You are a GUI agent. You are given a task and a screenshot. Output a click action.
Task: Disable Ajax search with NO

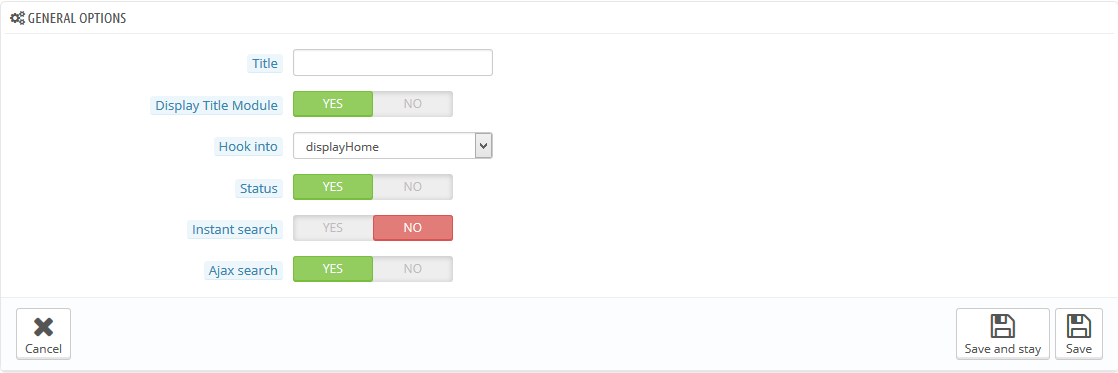pyautogui.click(x=413, y=269)
